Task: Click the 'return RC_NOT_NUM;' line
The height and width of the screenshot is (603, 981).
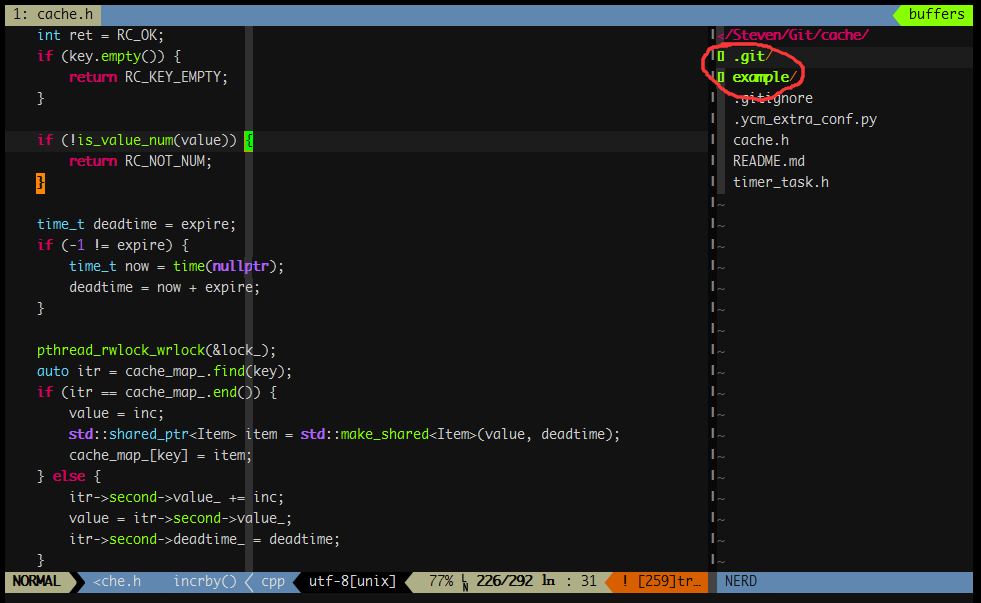Action: [x=140, y=161]
